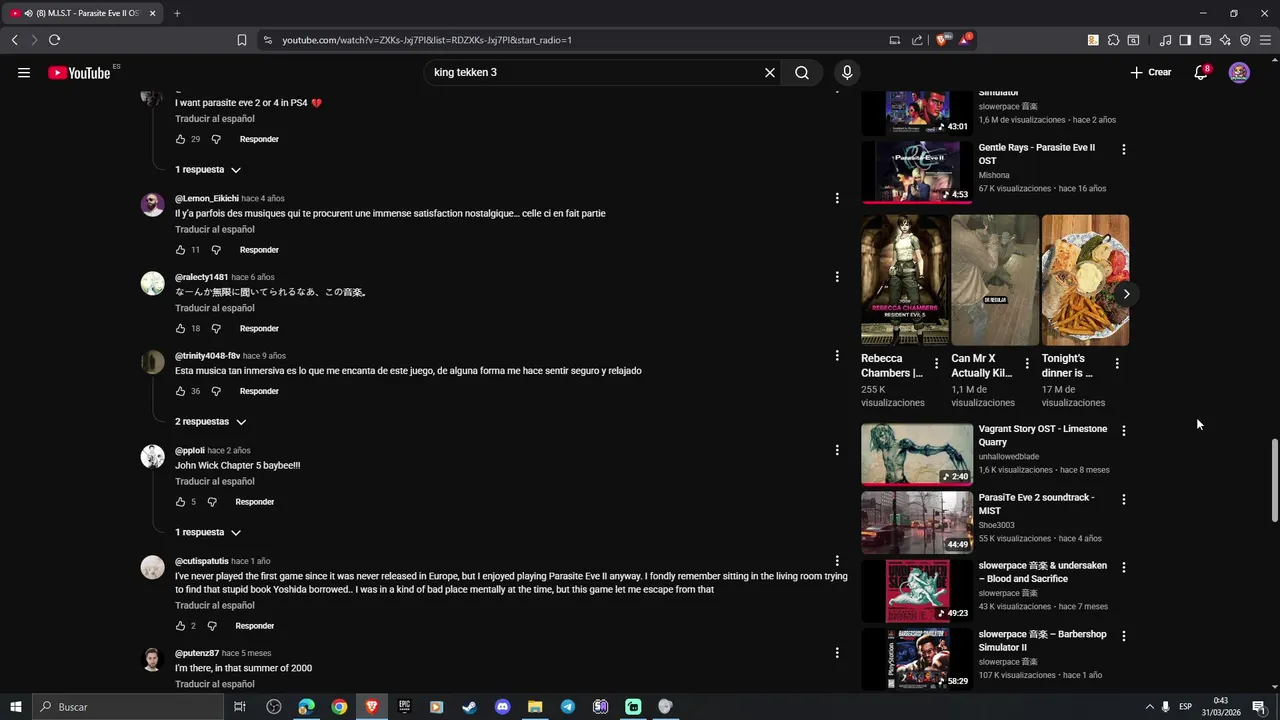Open options for Gentle Rays video
1280x720 pixels.
tap(1124, 149)
